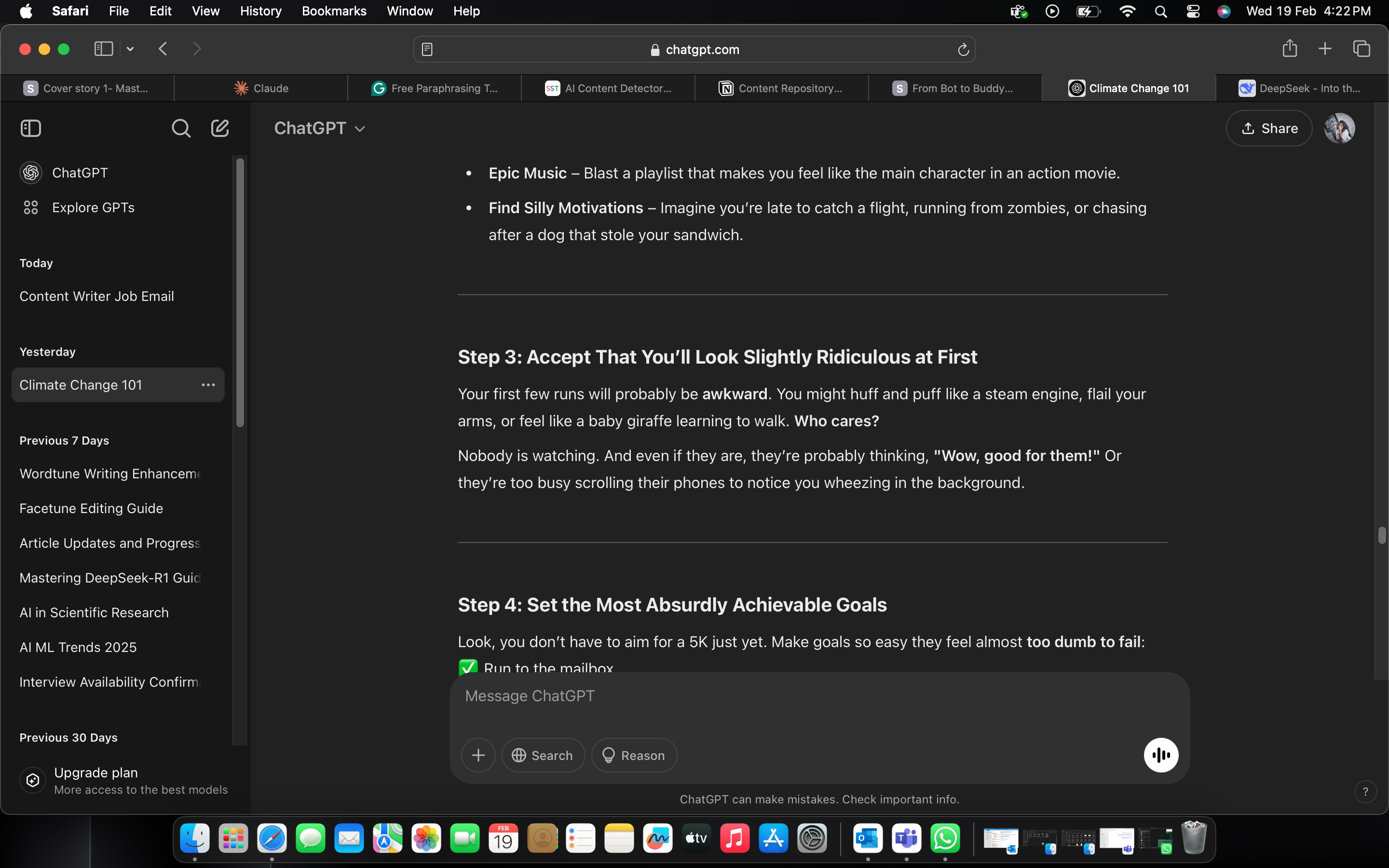Open the Safari File menu

pos(119,12)
